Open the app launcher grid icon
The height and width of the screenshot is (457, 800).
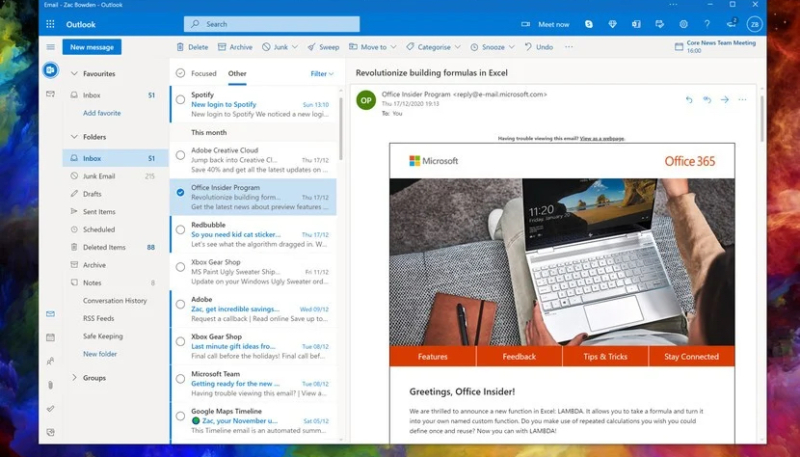50,24
